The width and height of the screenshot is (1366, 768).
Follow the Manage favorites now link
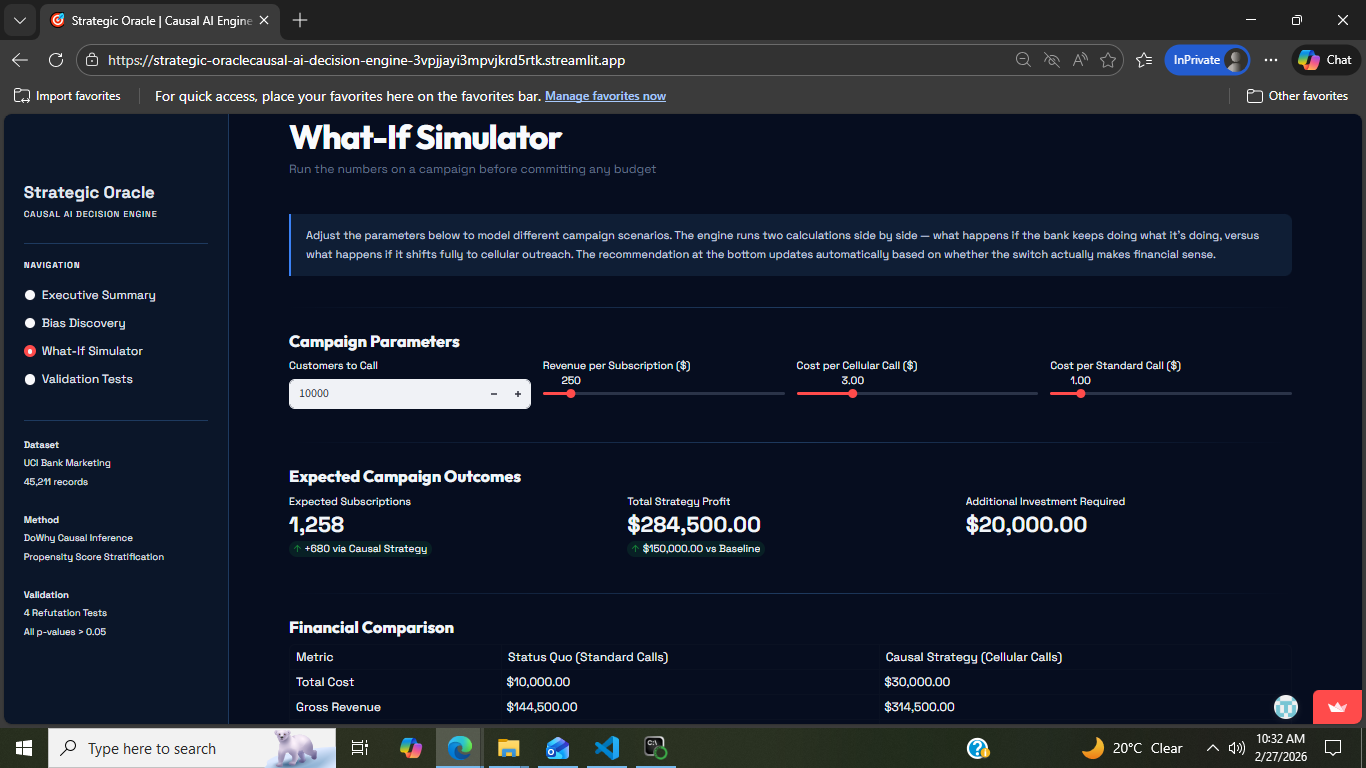605,96
